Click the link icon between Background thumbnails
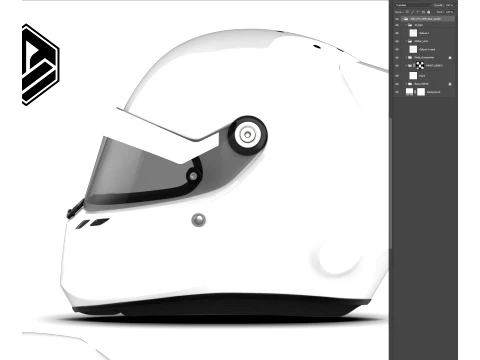The height and width of the screenshot is (360, 480). (x=415, y=92)
